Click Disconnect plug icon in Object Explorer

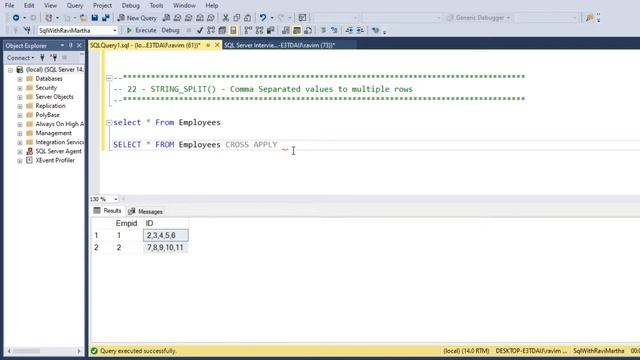53,58
